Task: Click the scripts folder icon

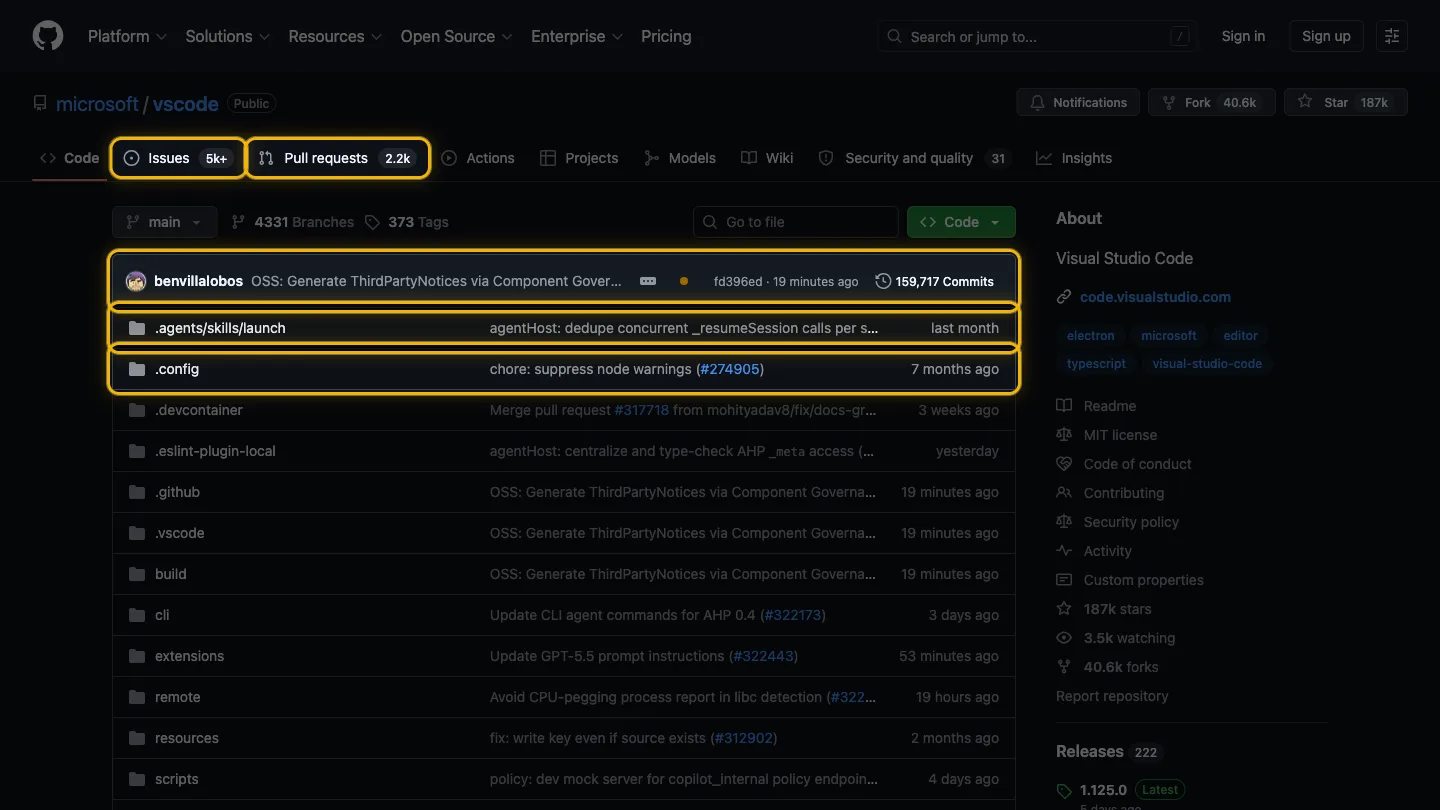Action: (x=137, y=779)
